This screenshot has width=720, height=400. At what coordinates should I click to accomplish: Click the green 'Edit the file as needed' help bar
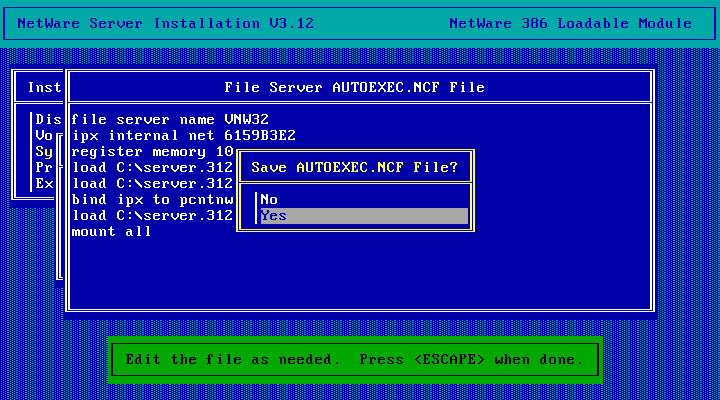pos(355,360)
